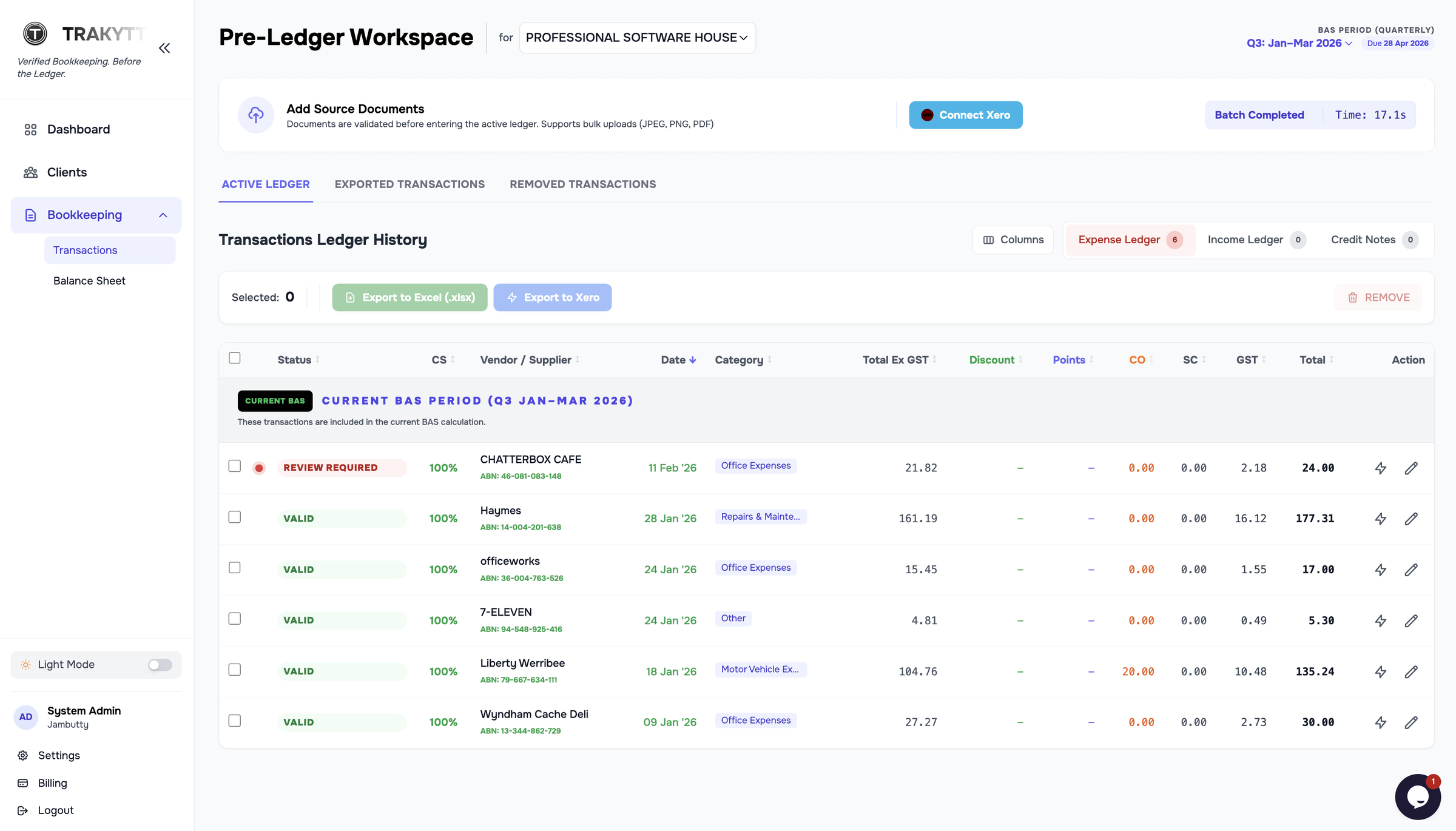Switch to Exported Transactions tab

click(409, 184)
